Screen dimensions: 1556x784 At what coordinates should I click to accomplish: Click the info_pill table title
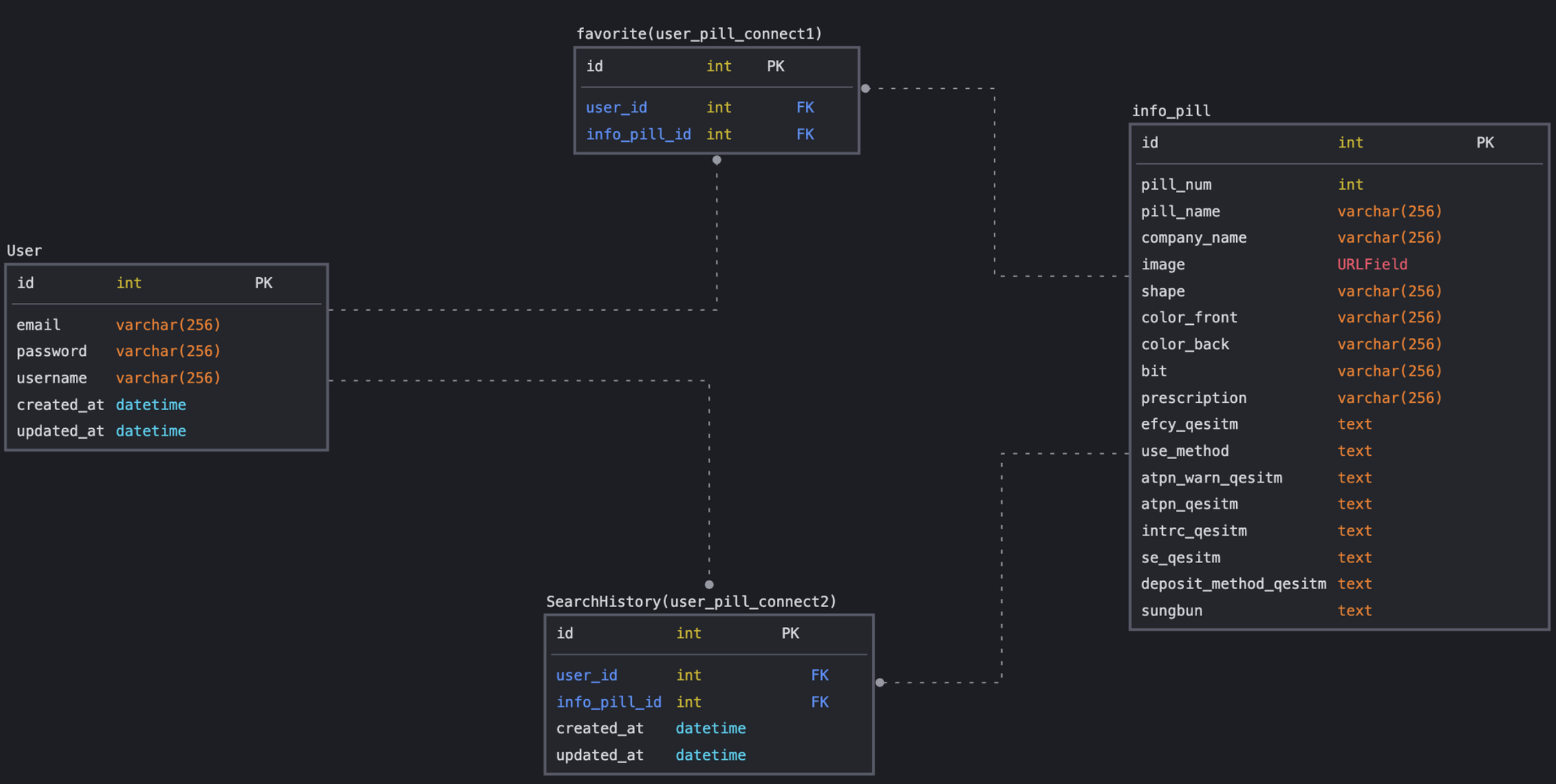[1171, 111]
